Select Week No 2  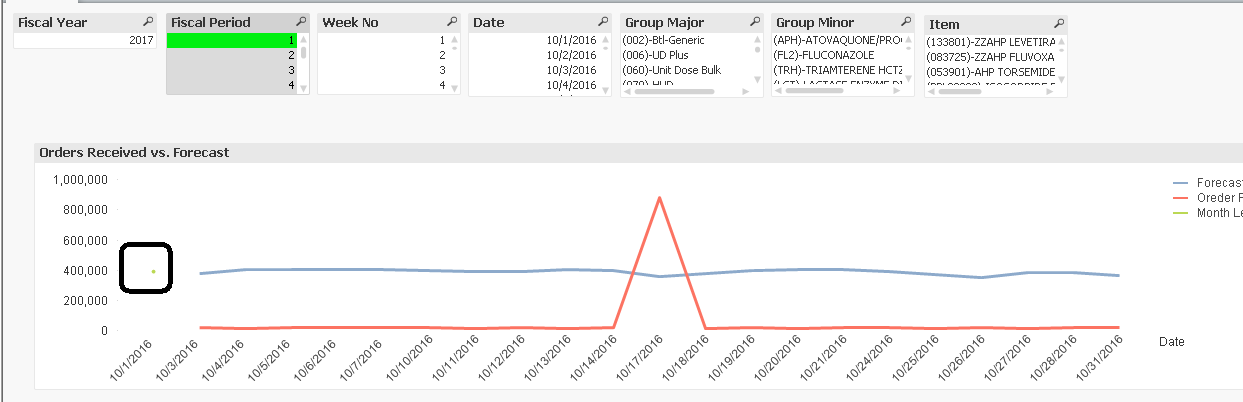(x=383, y=55)
